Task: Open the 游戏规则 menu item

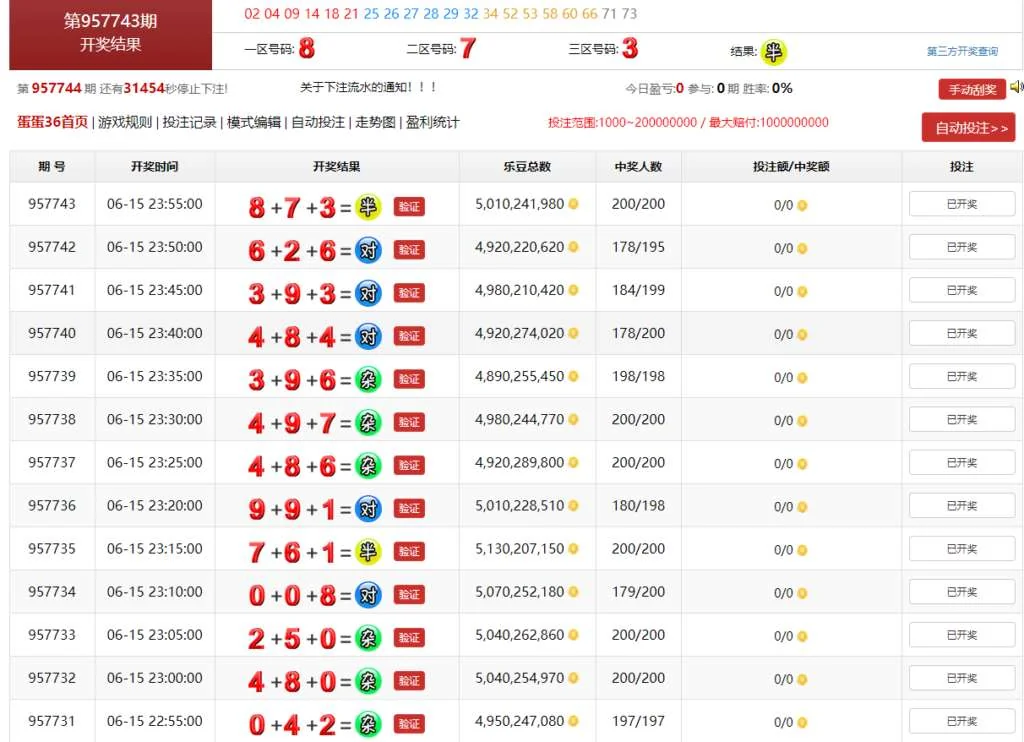Action: point(125,123)
